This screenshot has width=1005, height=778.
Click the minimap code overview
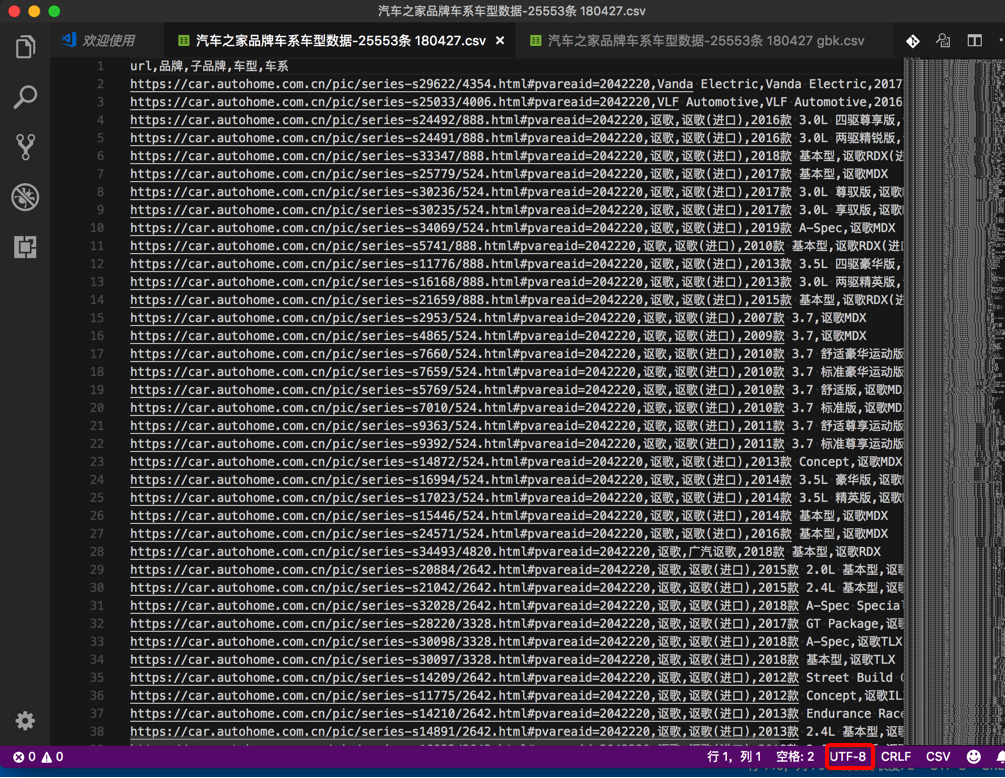(954, 401)
